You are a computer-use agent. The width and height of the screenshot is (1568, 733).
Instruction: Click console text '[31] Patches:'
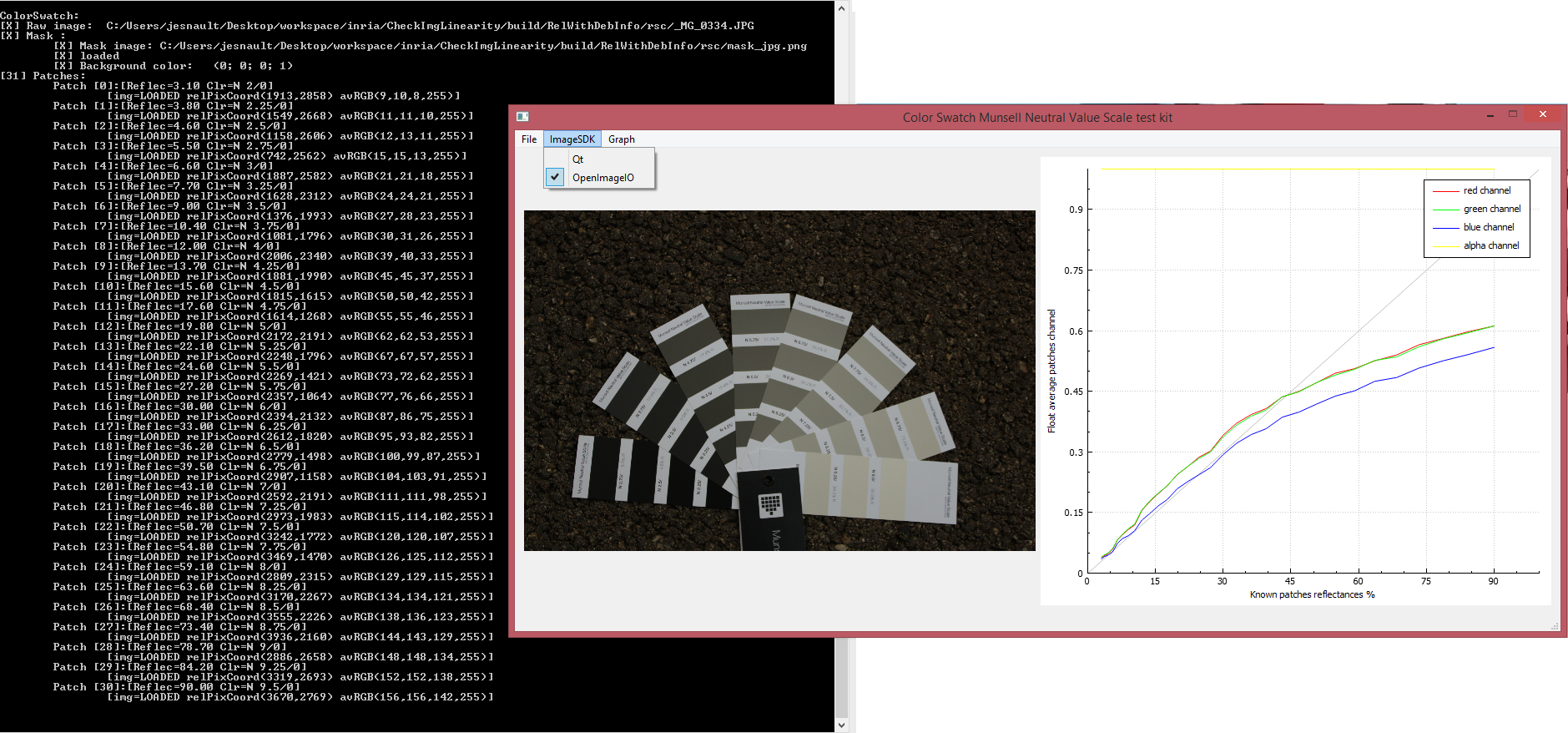[43, 76]
